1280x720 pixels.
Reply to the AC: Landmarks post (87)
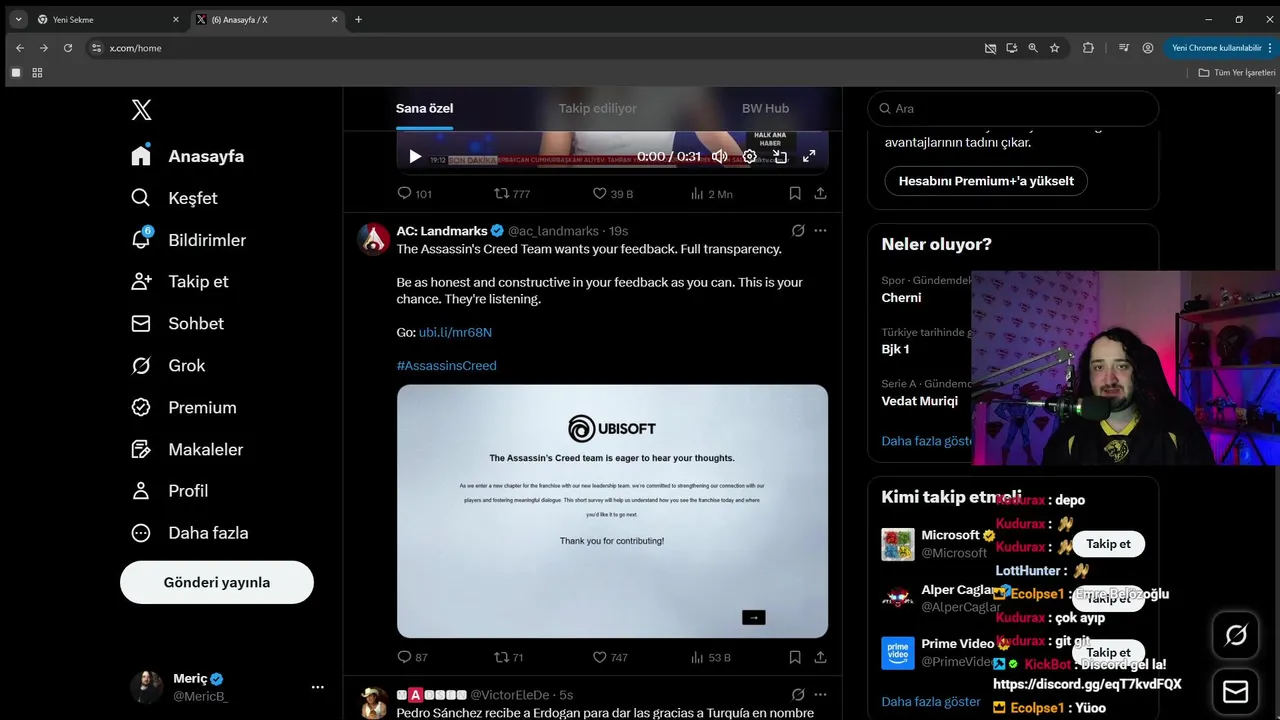[x=413, y=657]
